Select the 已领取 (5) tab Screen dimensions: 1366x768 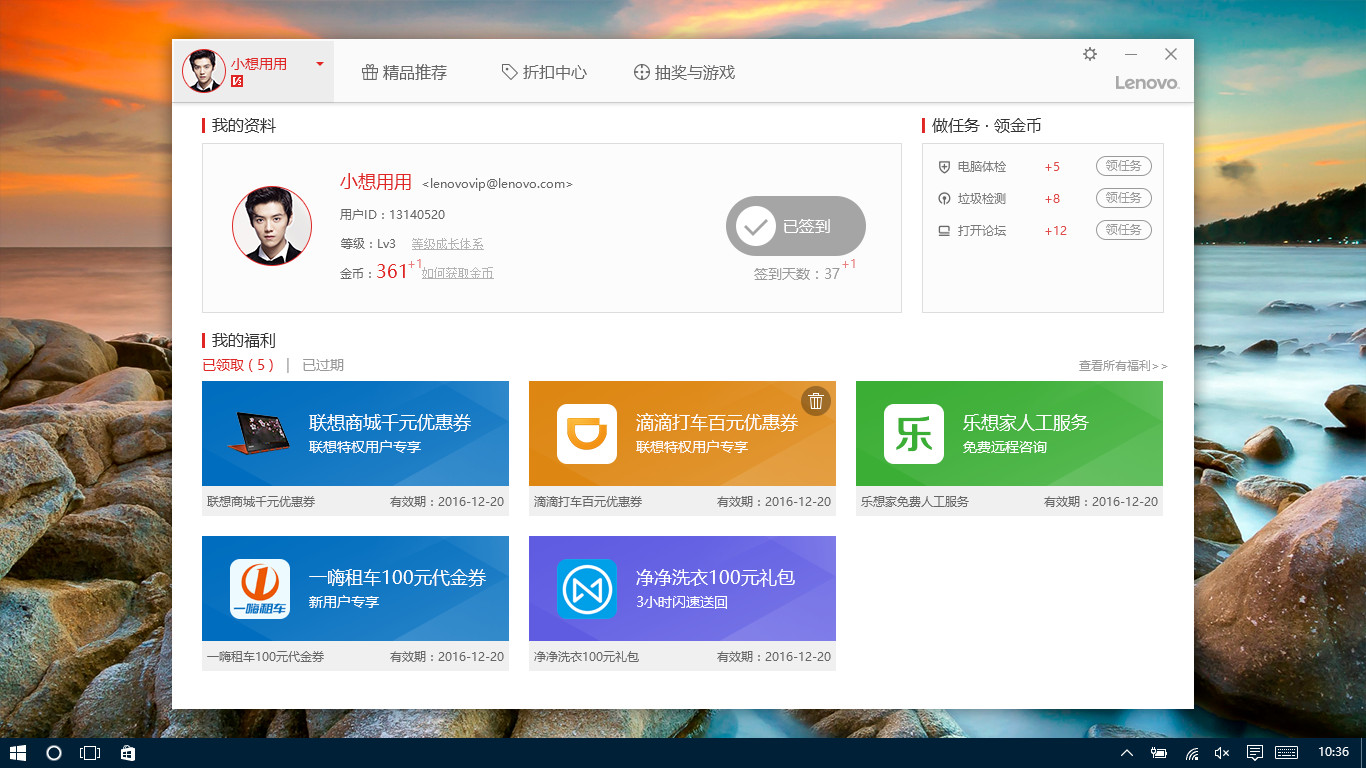[x=238, y=365]
